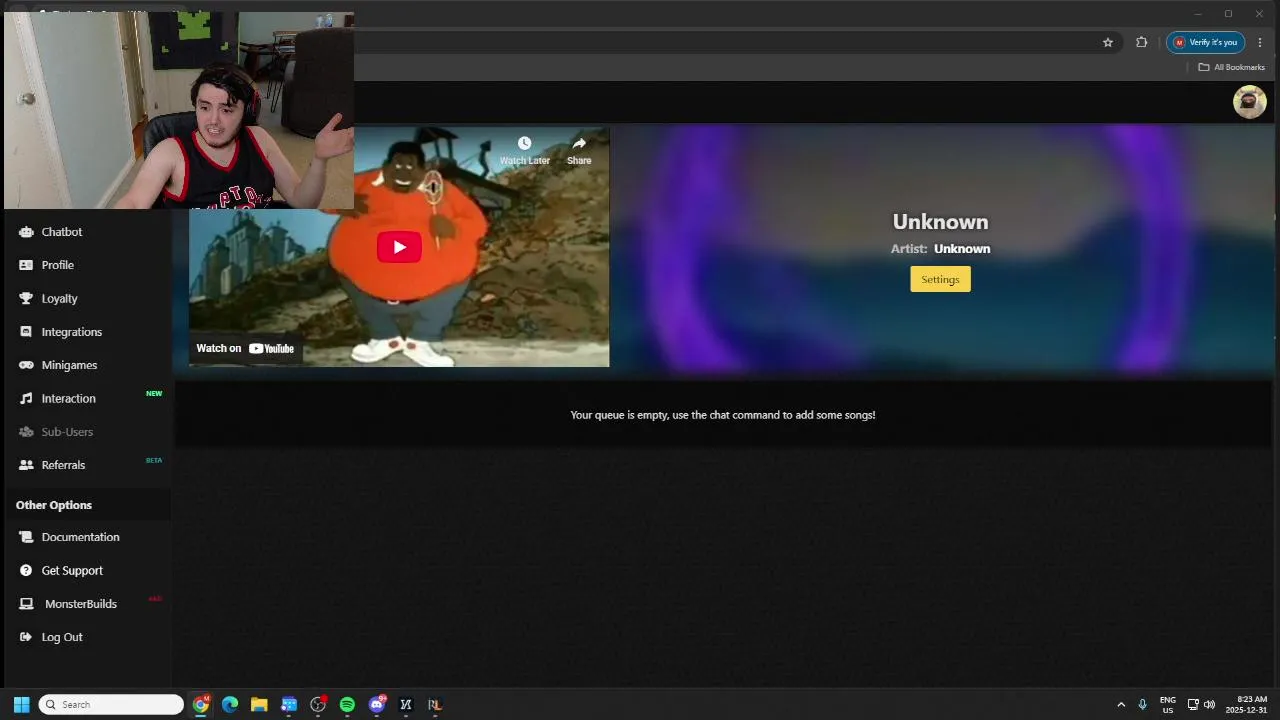This screenshot has width=1280, height=720.
Task: Open File Explorer from taskbar
Action: (x=259, y=705)
